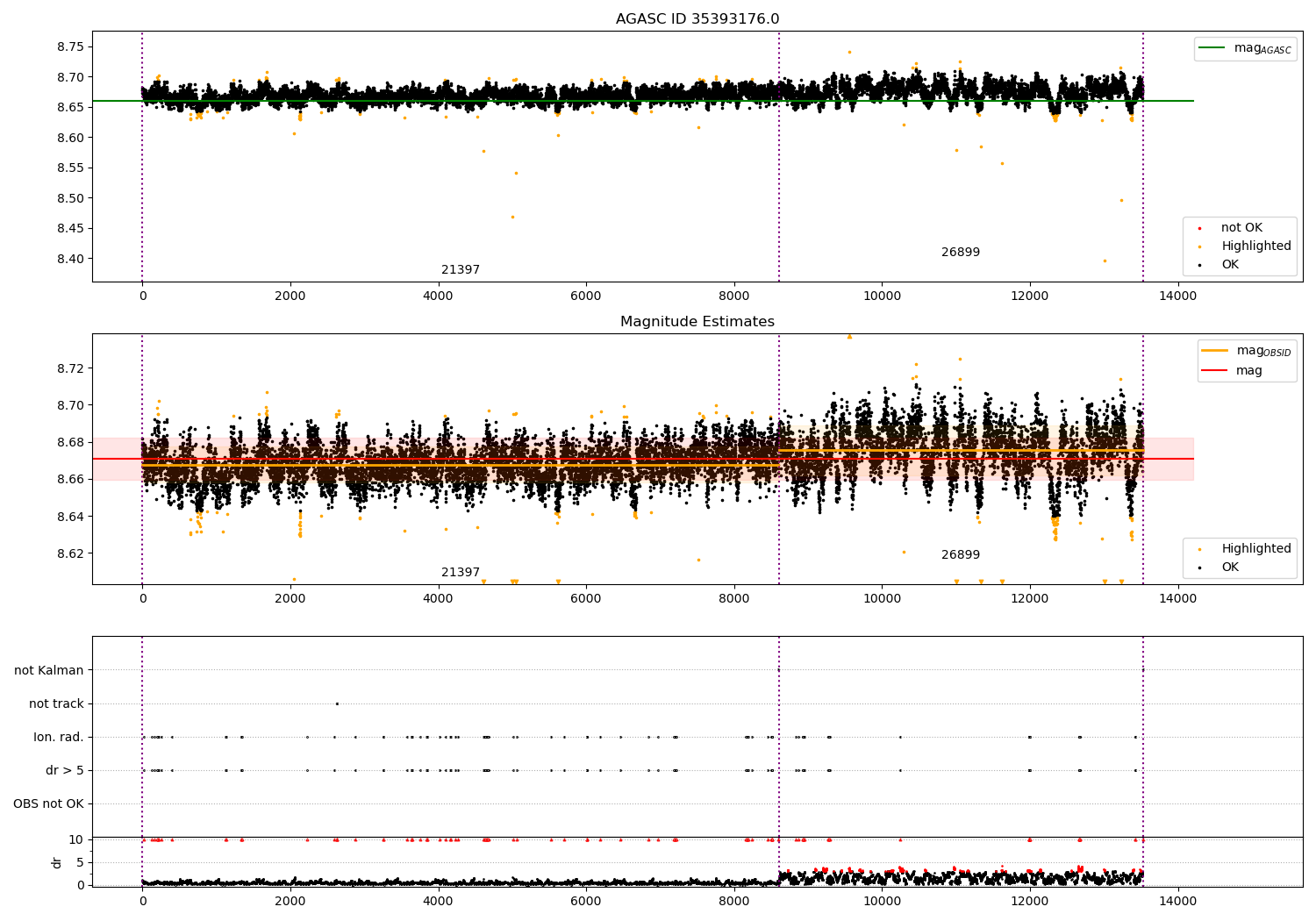Click the '8.75' y-tick on top plot
Viewport: 1316px width, 921px height.
pos(70,46)
